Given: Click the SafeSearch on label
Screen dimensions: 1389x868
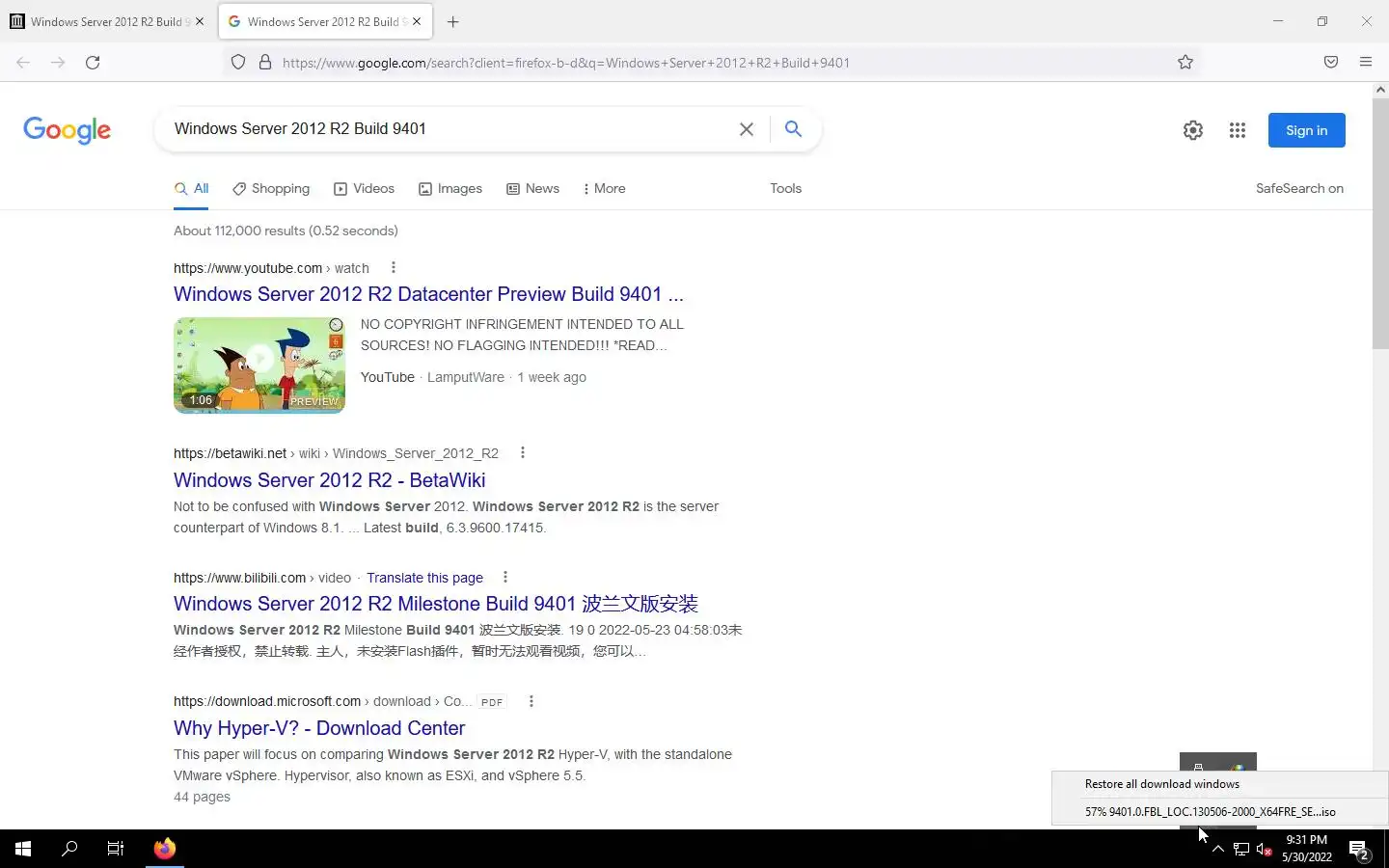Looking at the screenshot, I should point(1299,189).
